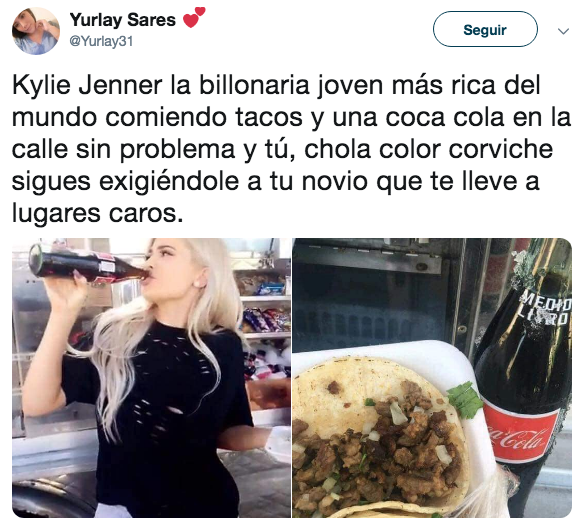Open Yurlay Sares profile avatar
This screenshot has width=587, height=528.
tap(36, 31)
